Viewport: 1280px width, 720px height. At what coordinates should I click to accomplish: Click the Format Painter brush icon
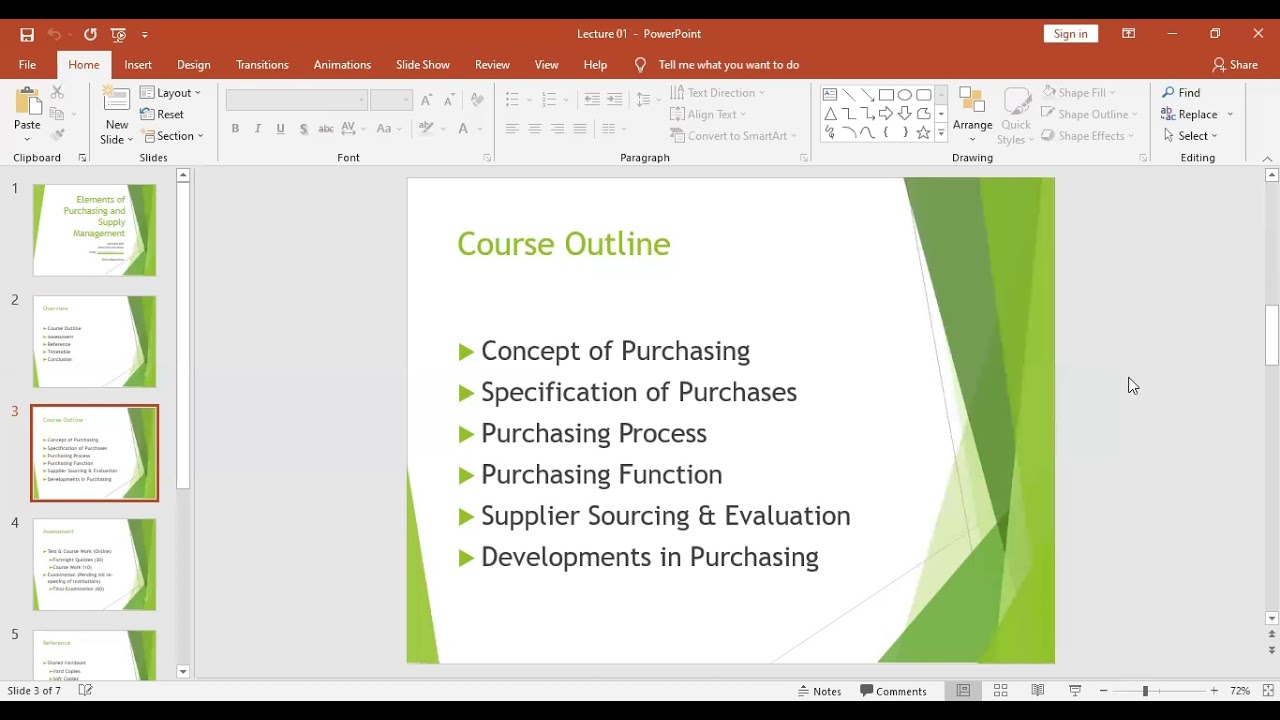57,135
